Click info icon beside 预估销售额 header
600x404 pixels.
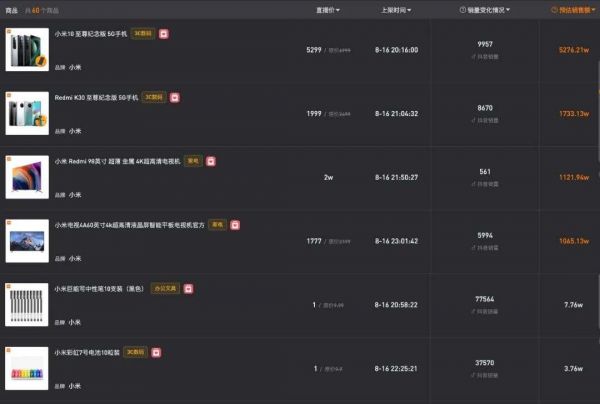tap(554, 10)
